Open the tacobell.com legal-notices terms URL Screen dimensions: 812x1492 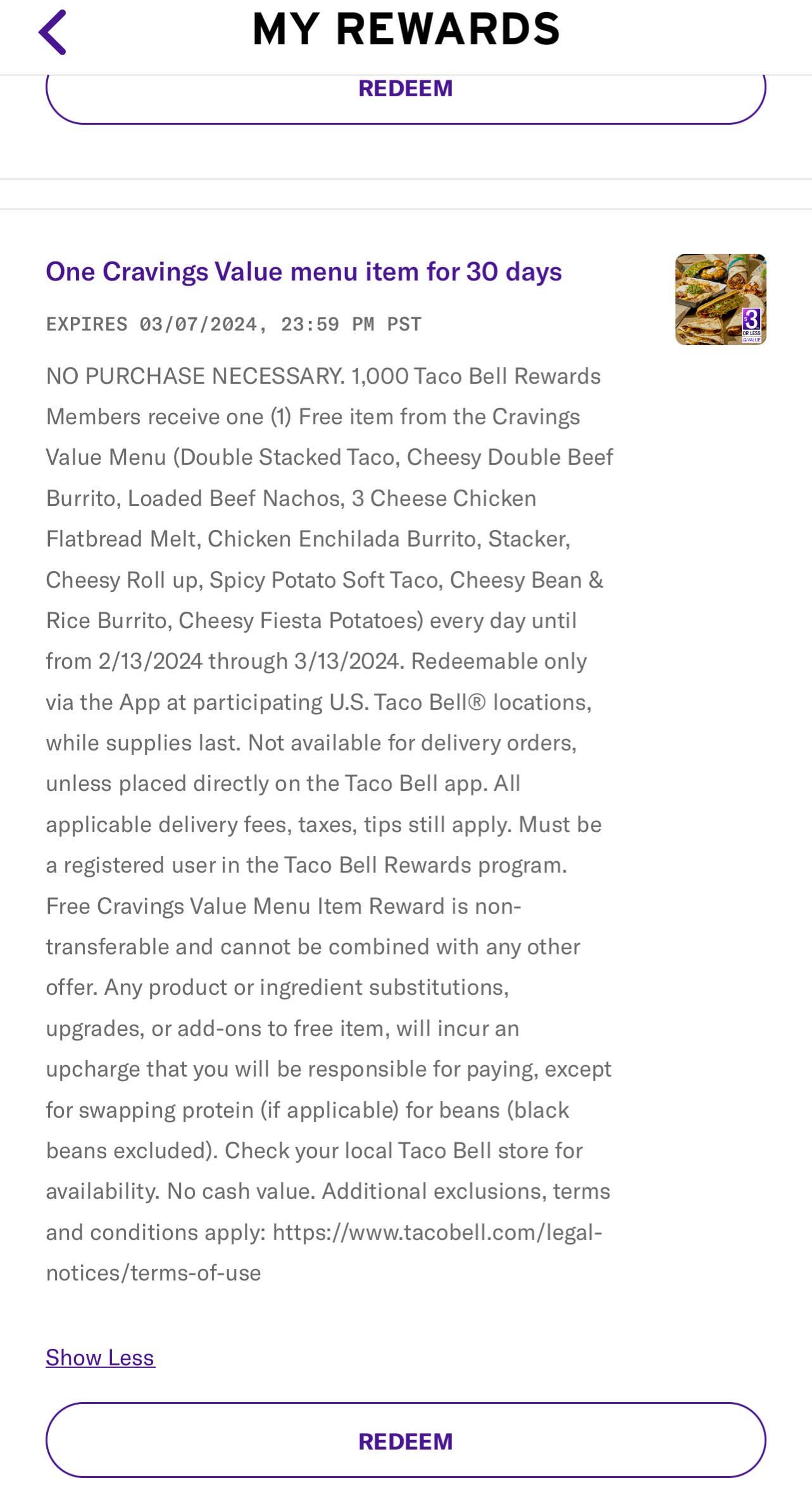pyautogui.click(x=437, y=1232)
